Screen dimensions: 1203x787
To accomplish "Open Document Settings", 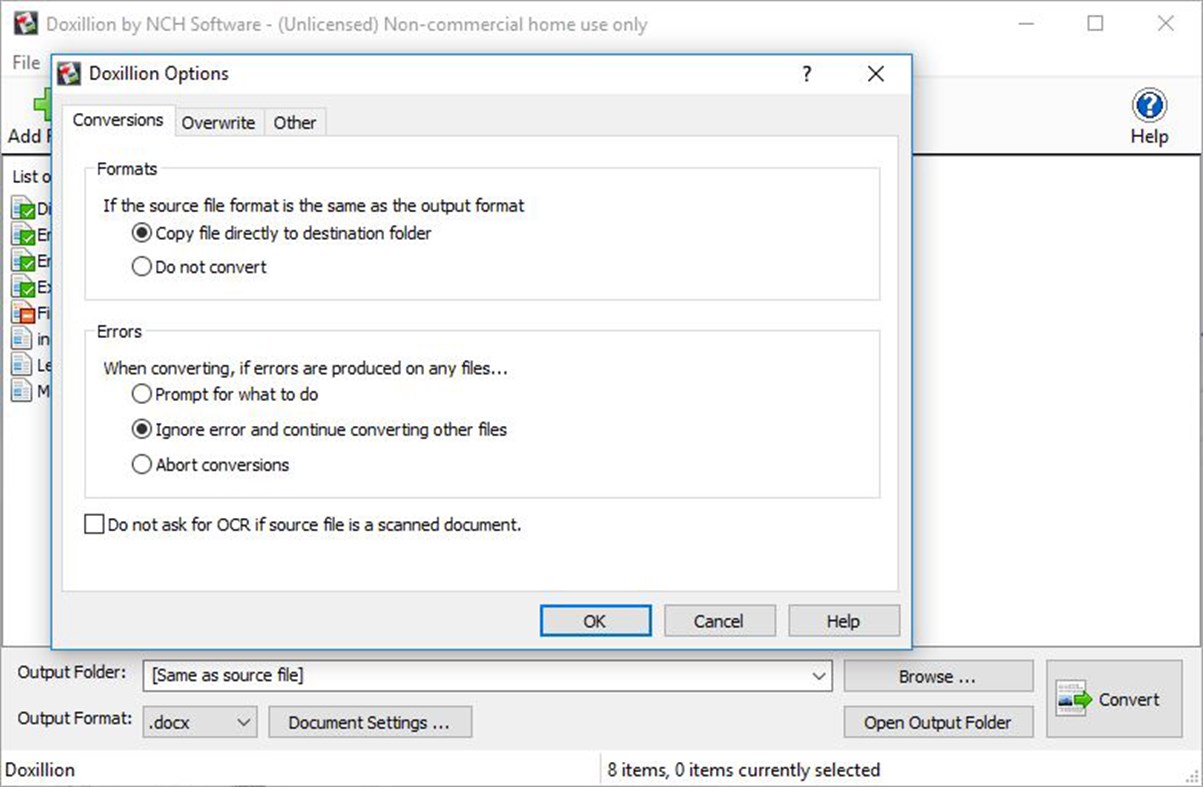I will (x=370, y=722).
